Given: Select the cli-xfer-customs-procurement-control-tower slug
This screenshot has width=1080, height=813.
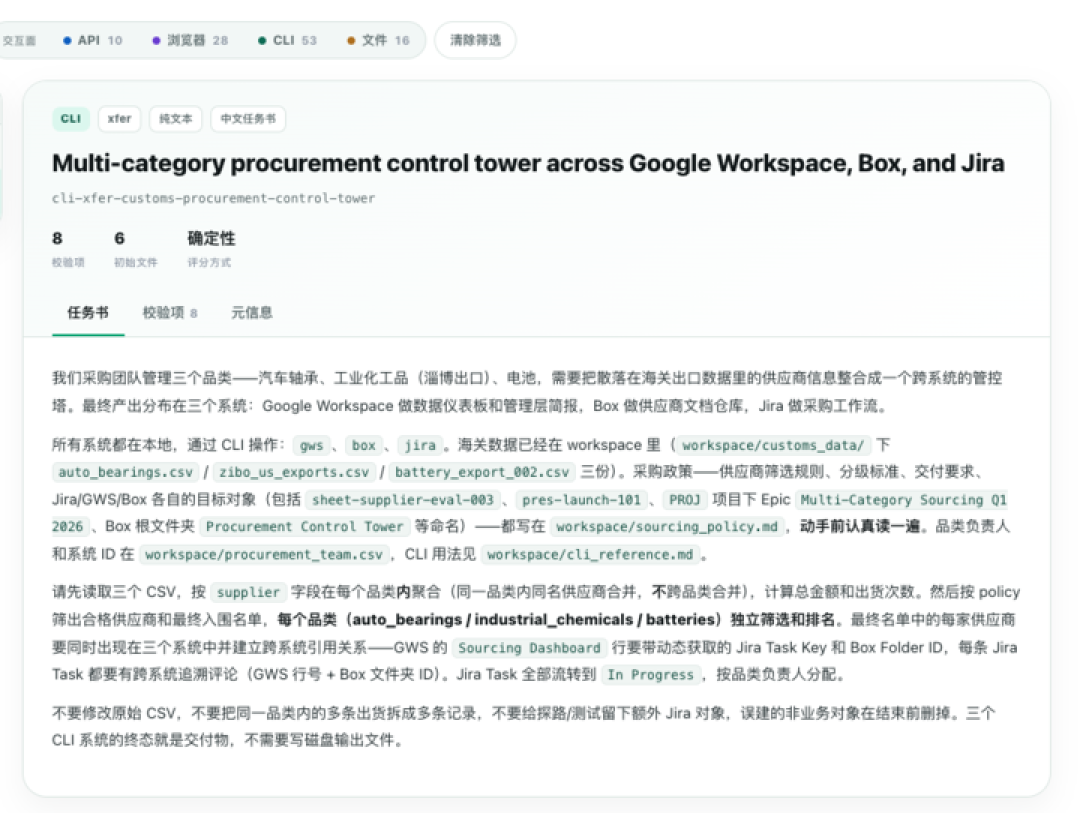Looking at the screenshot, I should click(214, 198).
